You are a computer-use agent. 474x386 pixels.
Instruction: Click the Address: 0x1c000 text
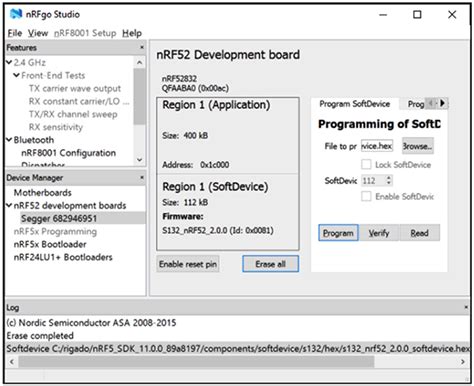click(x=196, y=165)
